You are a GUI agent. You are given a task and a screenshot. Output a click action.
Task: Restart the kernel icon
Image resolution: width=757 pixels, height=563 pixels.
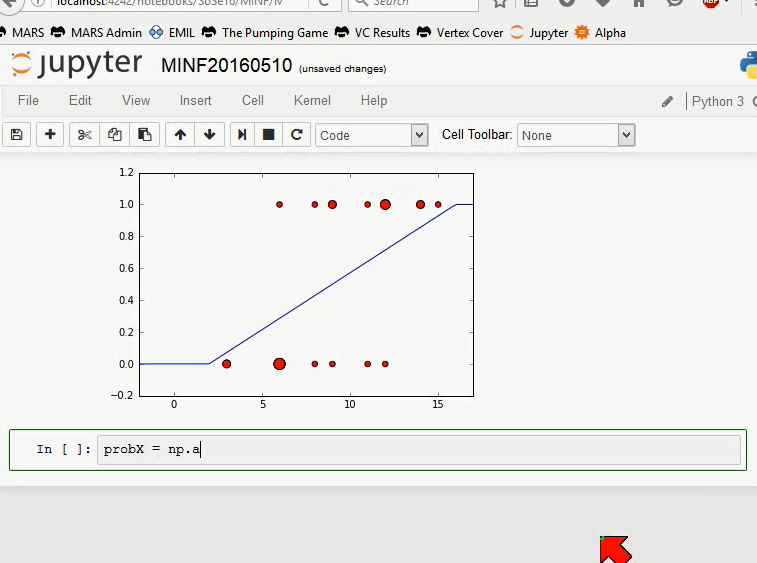(296, 135)
